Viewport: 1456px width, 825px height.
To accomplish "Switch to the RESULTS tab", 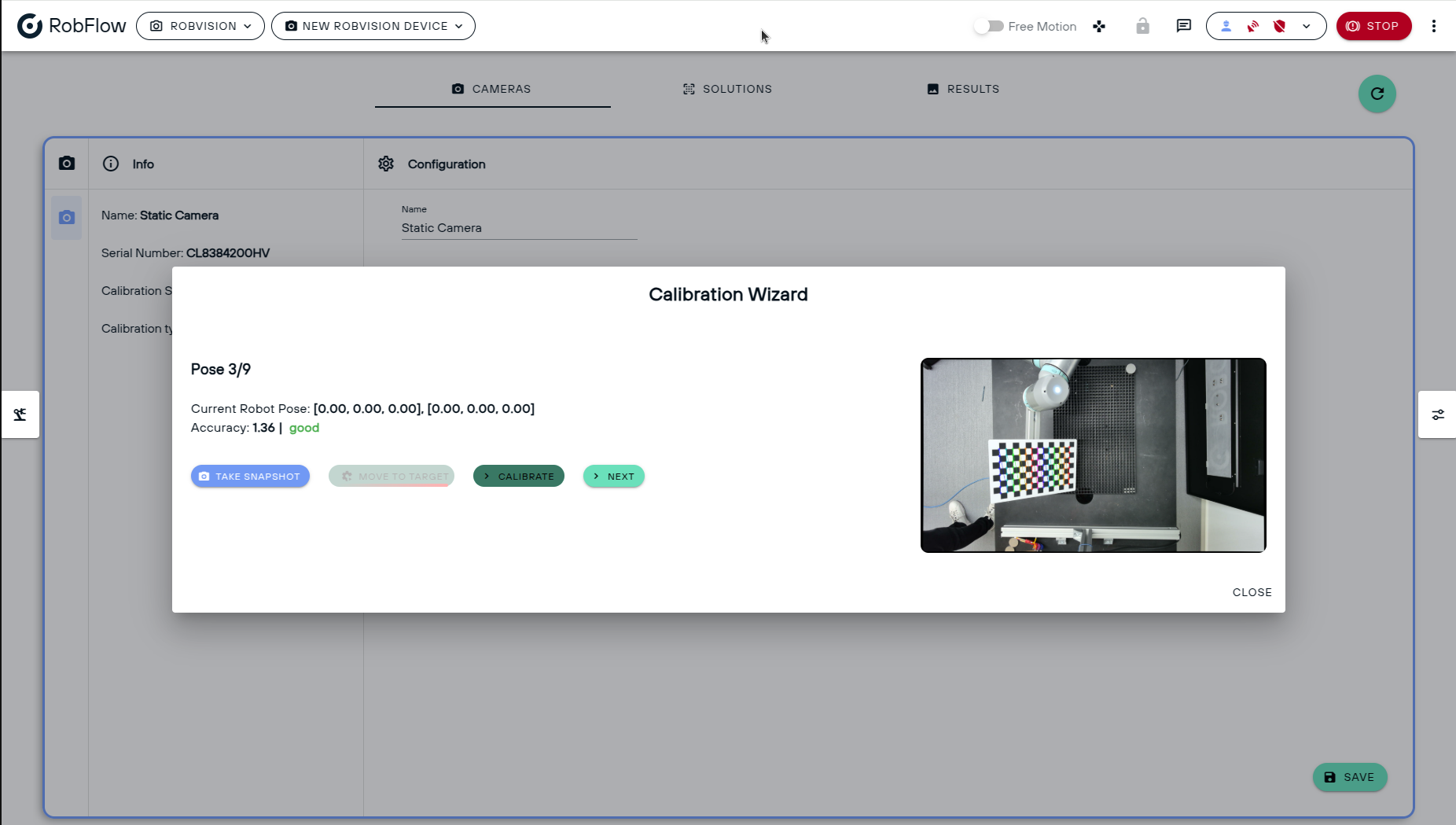I will [964, 89].
